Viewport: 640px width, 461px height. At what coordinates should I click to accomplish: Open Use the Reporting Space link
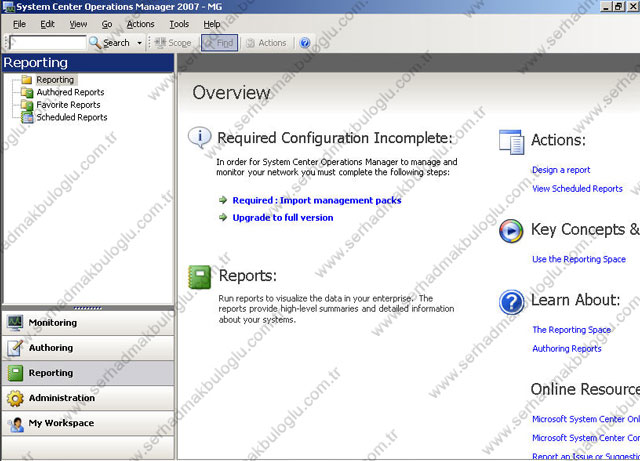click(579, 259)
